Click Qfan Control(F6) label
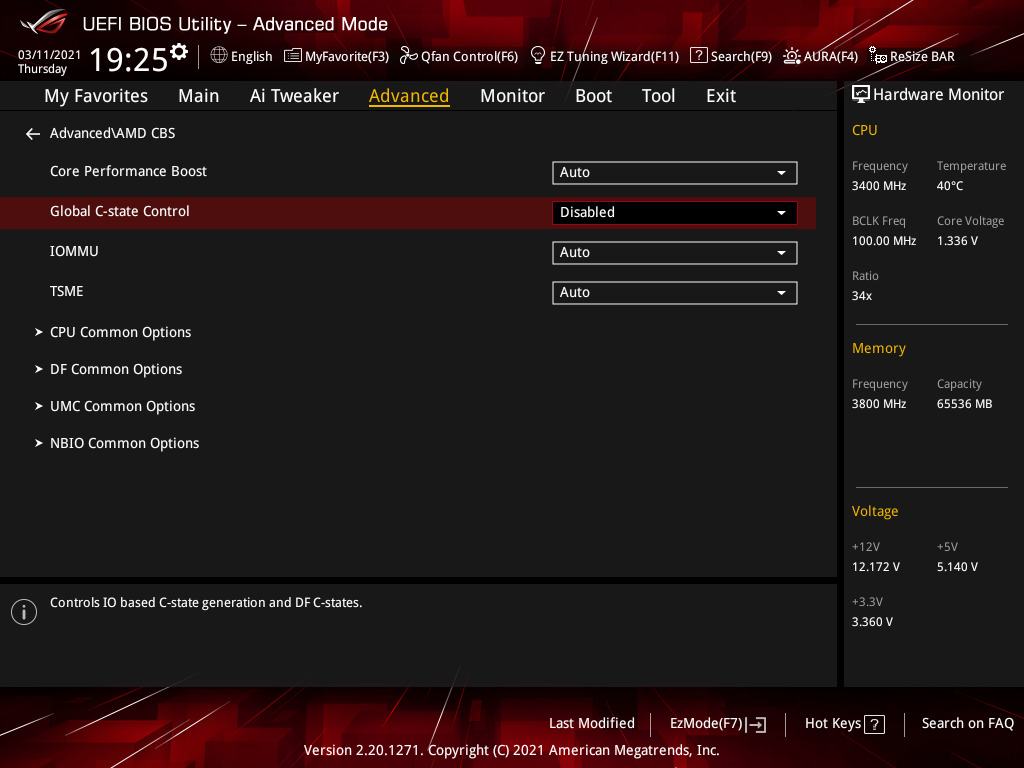Viewport: 1024px width, 768px height. (x=470, y=57)
